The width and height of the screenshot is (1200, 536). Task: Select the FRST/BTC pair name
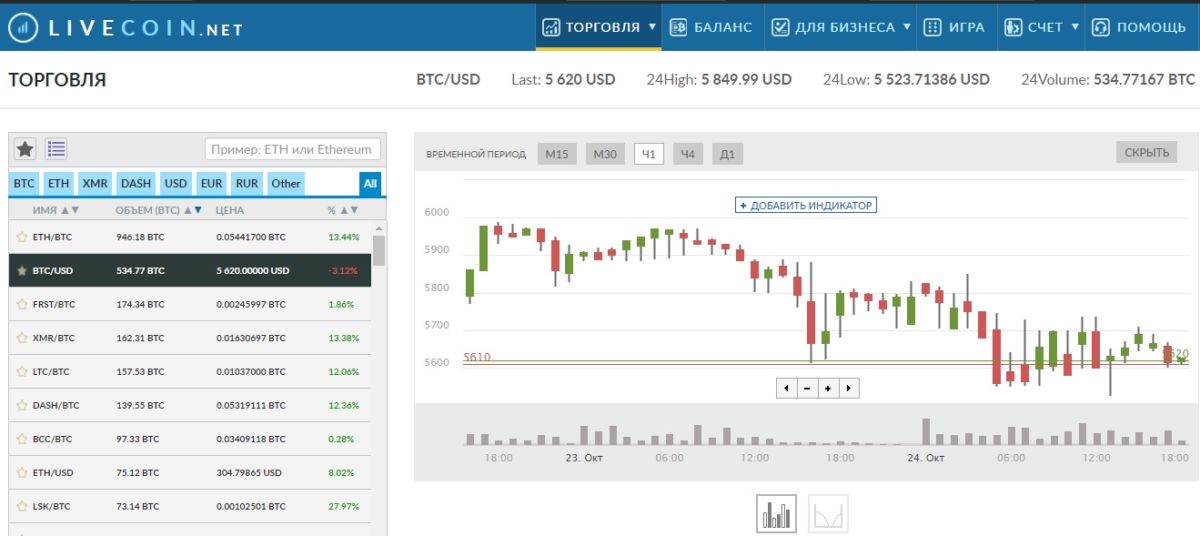[54, 304]
